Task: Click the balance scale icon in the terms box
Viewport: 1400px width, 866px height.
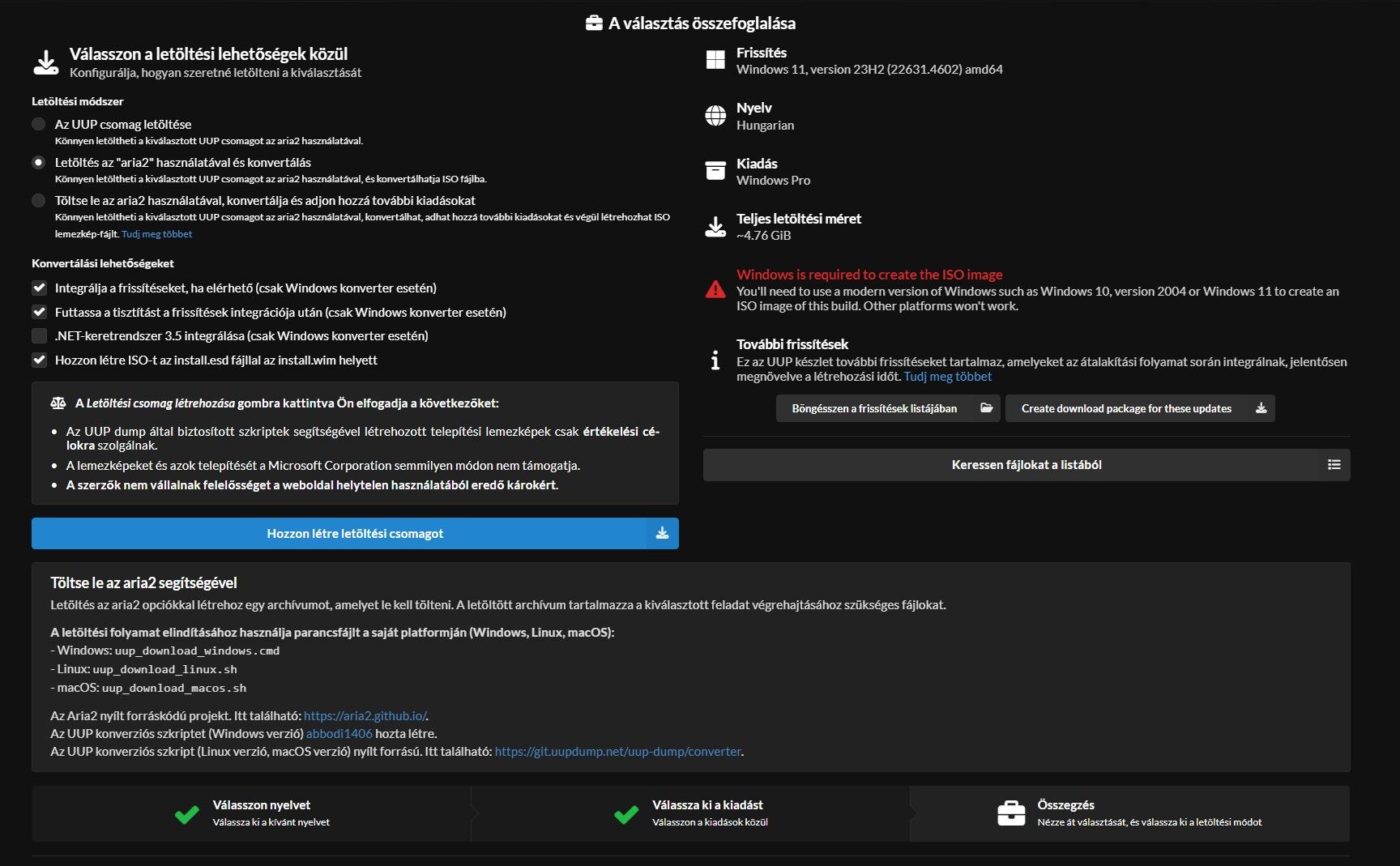Action: pyautogui.click(x=58, y=403)
